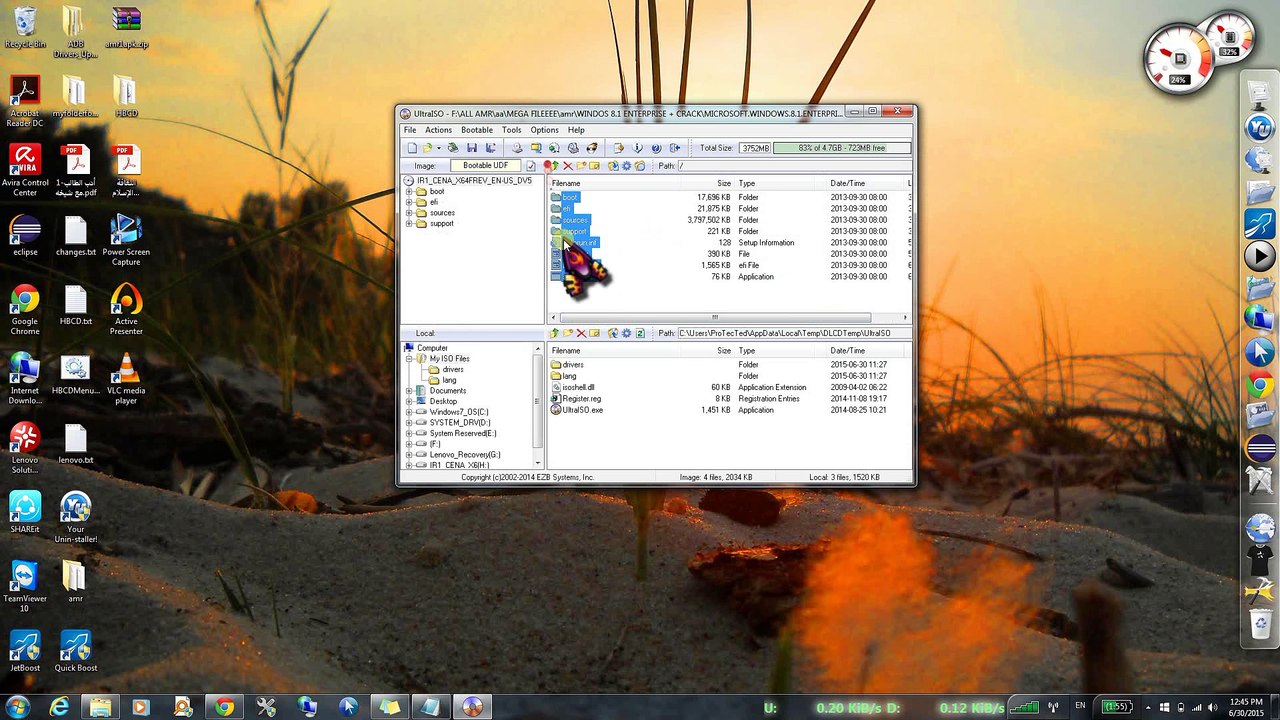Click the red X delete icon in Local toolbar
The width and height of the screenshot is (1280, 720).
coord(581,333)
